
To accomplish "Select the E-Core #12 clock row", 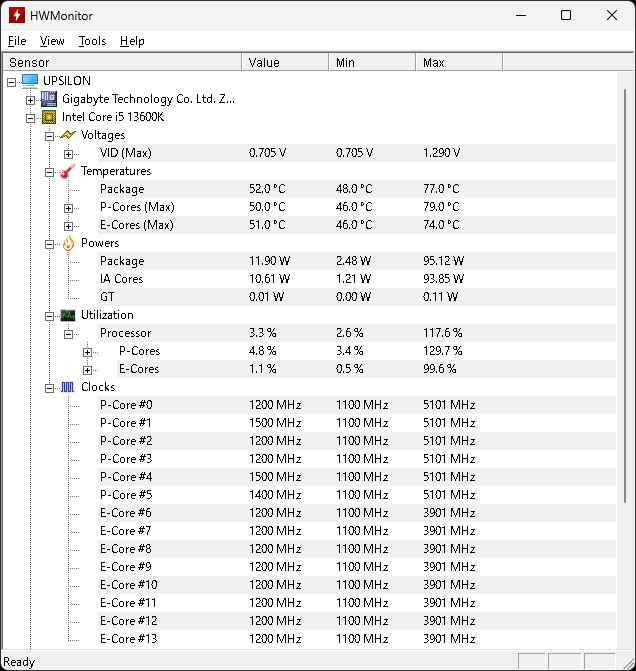I will pos(357,621).
